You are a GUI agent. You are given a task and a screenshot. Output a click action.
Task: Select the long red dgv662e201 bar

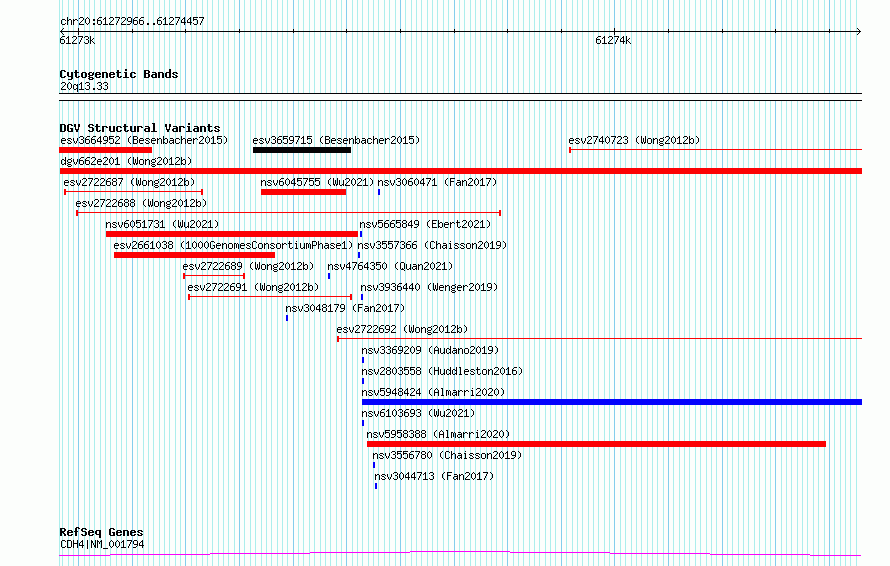coord(460,171)
